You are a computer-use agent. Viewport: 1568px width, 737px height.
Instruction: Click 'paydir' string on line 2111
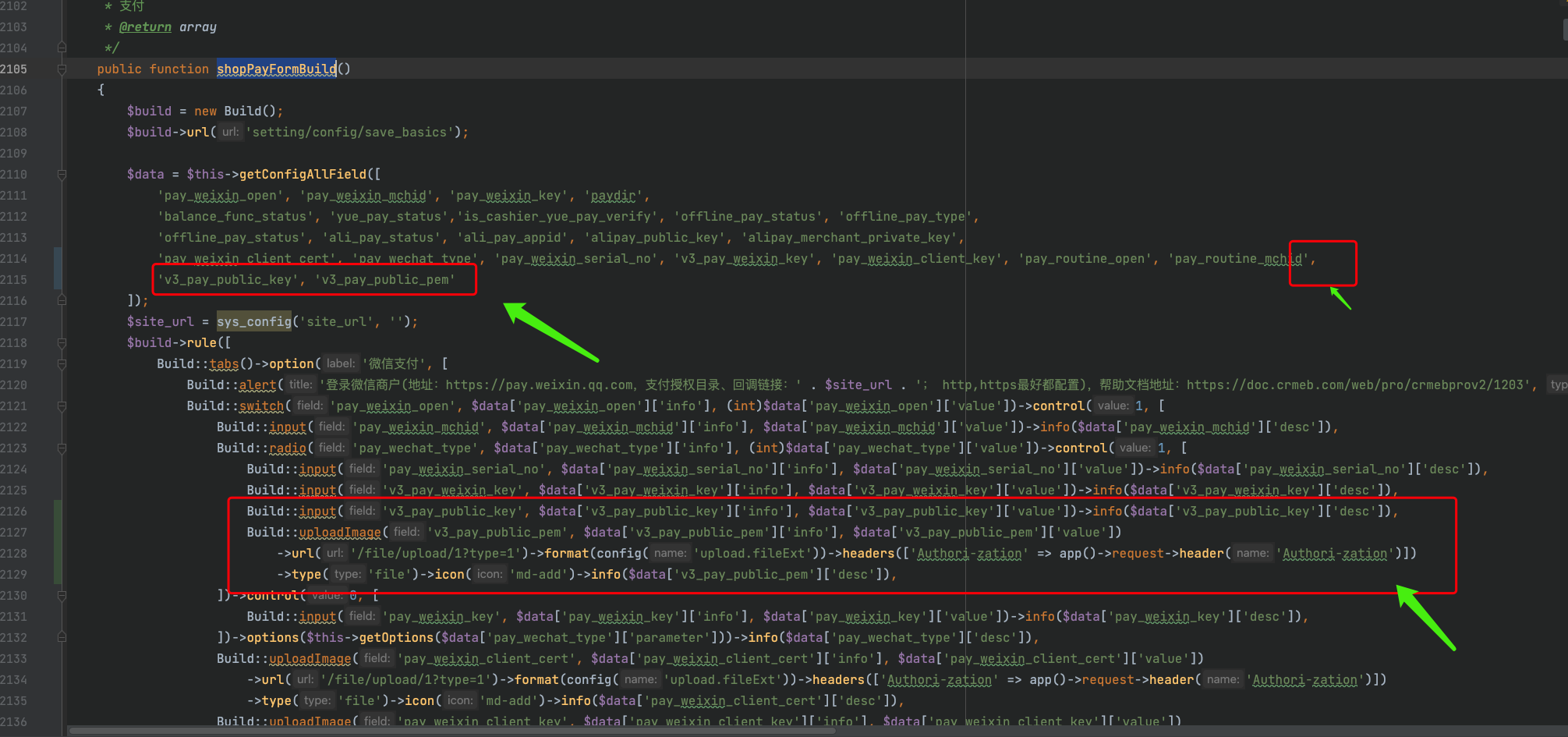point(614,196)
